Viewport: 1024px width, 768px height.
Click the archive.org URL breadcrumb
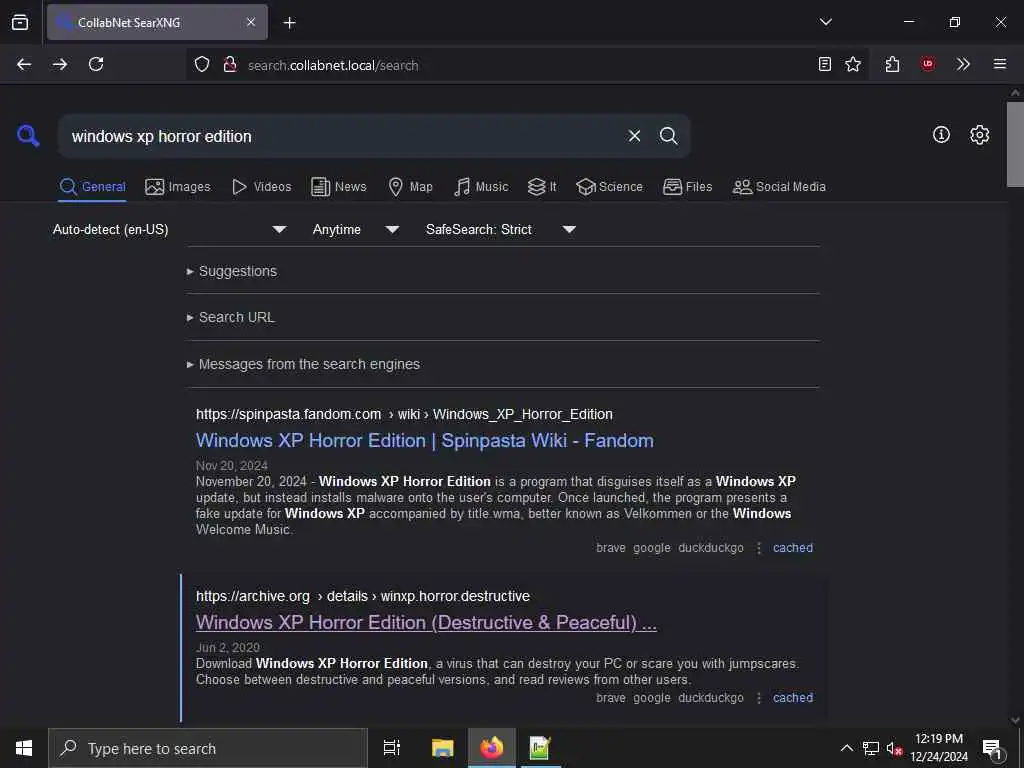[362, 596]
